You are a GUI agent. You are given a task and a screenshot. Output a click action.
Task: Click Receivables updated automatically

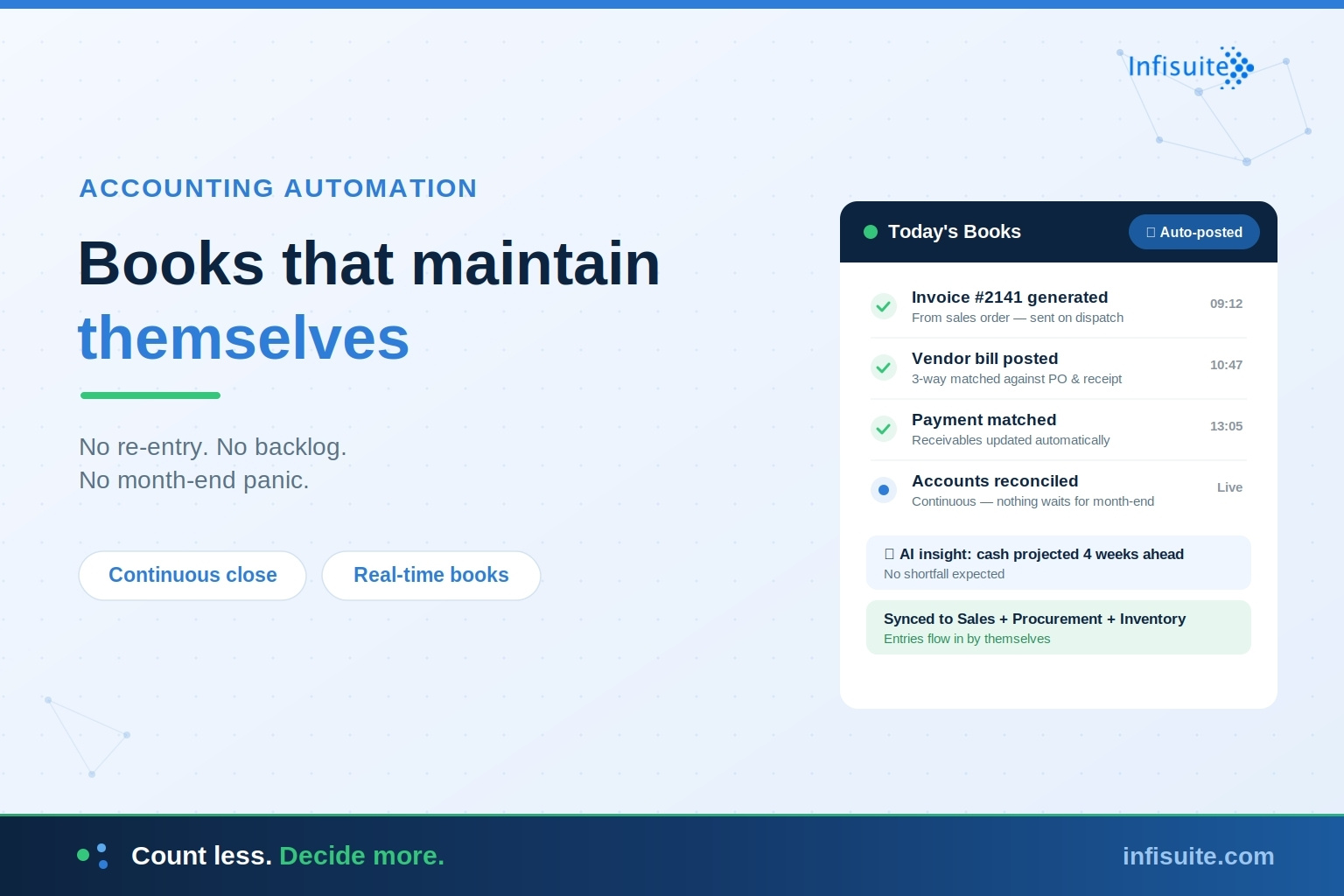pyautogui.click(x=1011, y=440)
